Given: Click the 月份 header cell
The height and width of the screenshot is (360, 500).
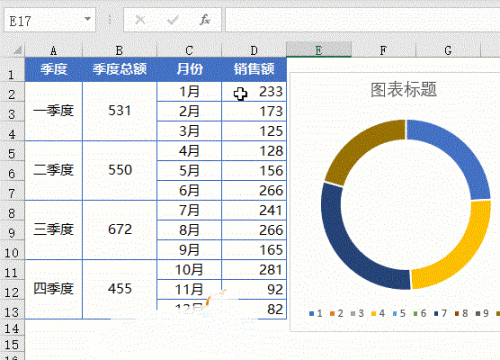Looking at the screenshot, I should click(x=189, y=69).
